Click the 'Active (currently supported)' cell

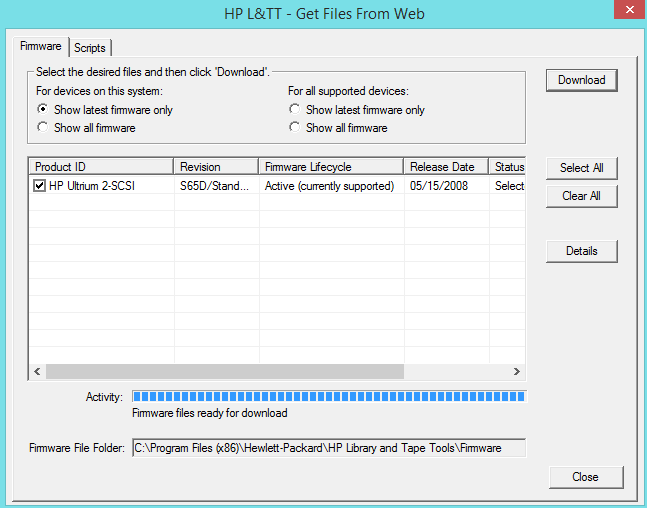pos(329,186)
